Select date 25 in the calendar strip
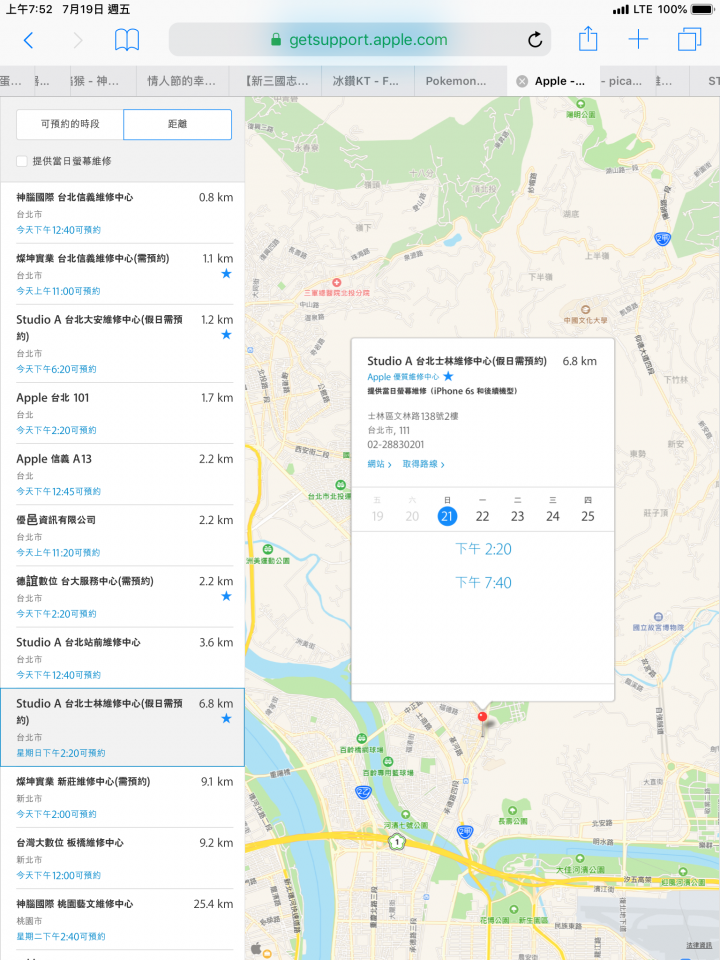 (588, 516)
